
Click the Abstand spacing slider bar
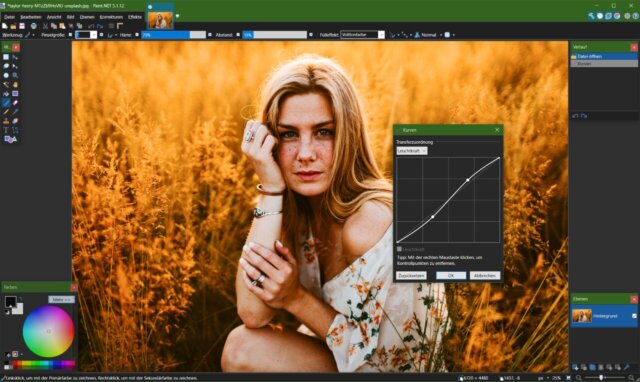[x=274, y=35]
